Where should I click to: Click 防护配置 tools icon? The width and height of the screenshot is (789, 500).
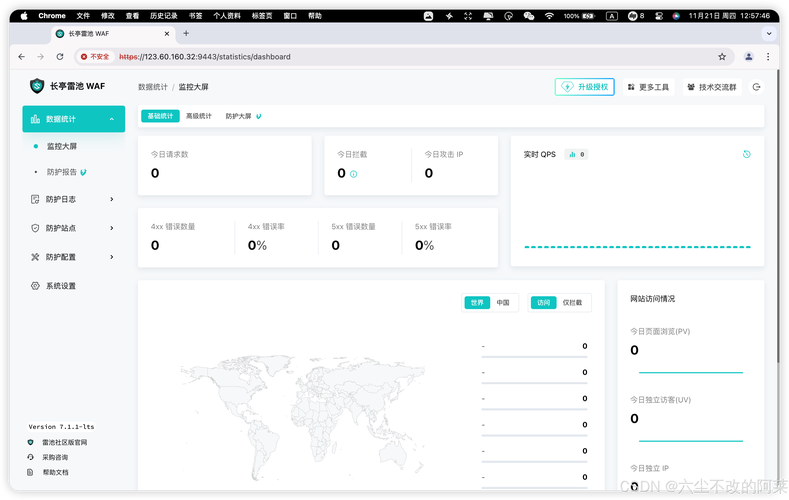point(35,257)
